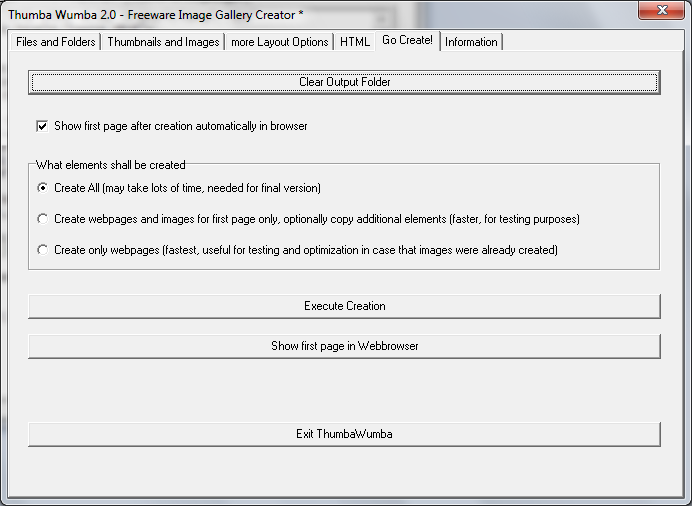The width and height of the screenshot is (692, 506).
Task: Click the Go Create! tab
Action: pos(407,41)
